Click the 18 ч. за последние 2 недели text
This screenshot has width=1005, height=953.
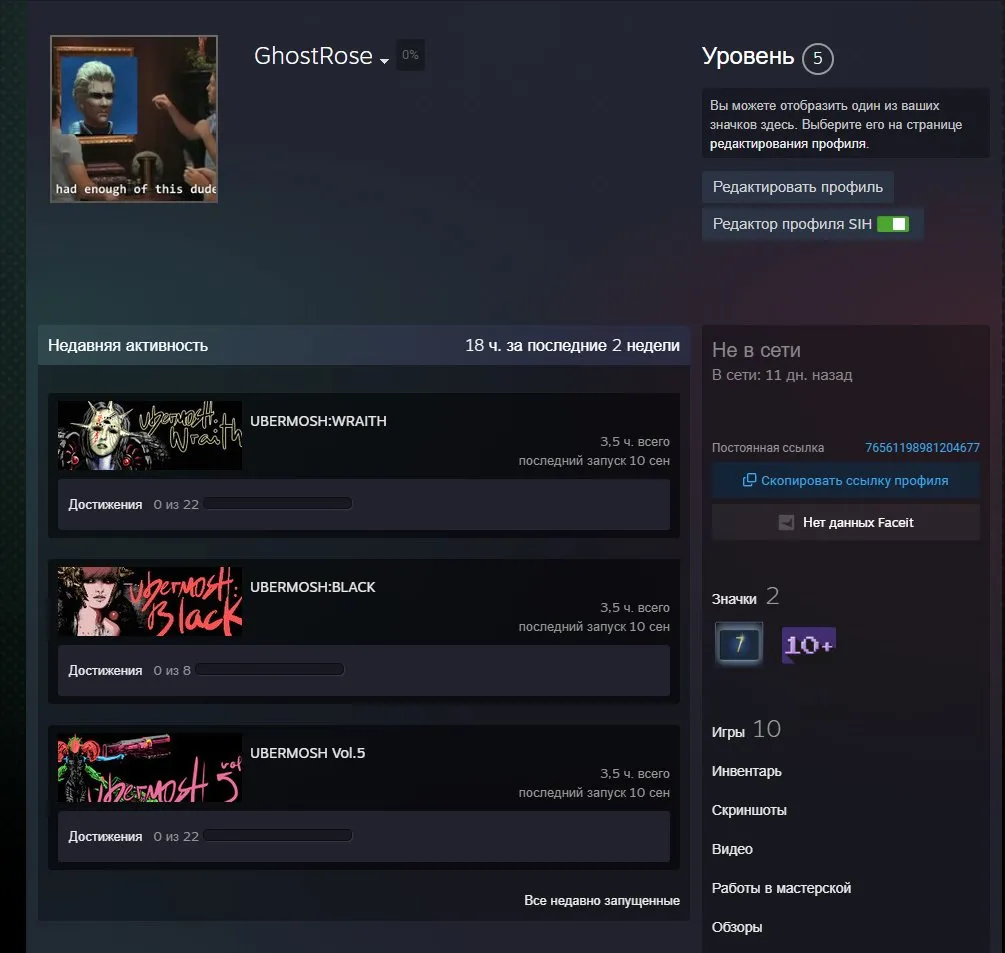[x=572, y=345]
